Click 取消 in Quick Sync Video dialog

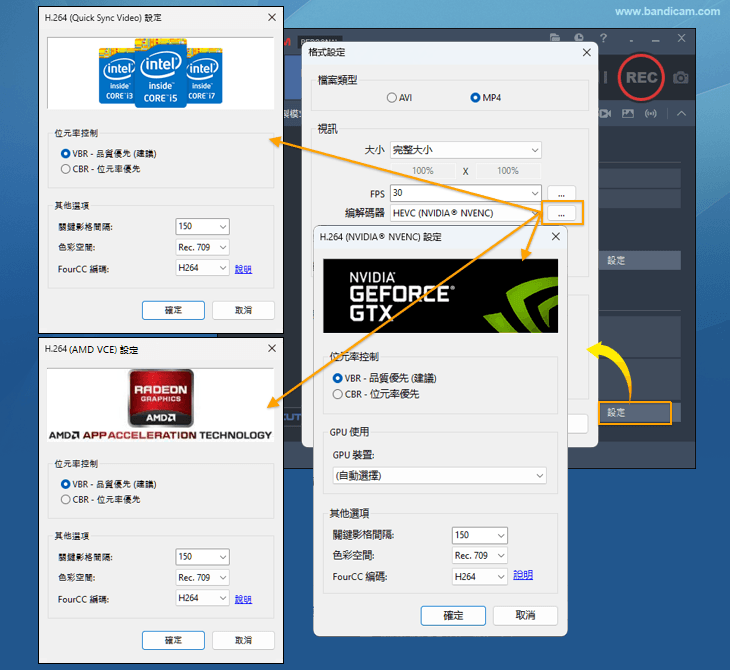tap(243, 310)
